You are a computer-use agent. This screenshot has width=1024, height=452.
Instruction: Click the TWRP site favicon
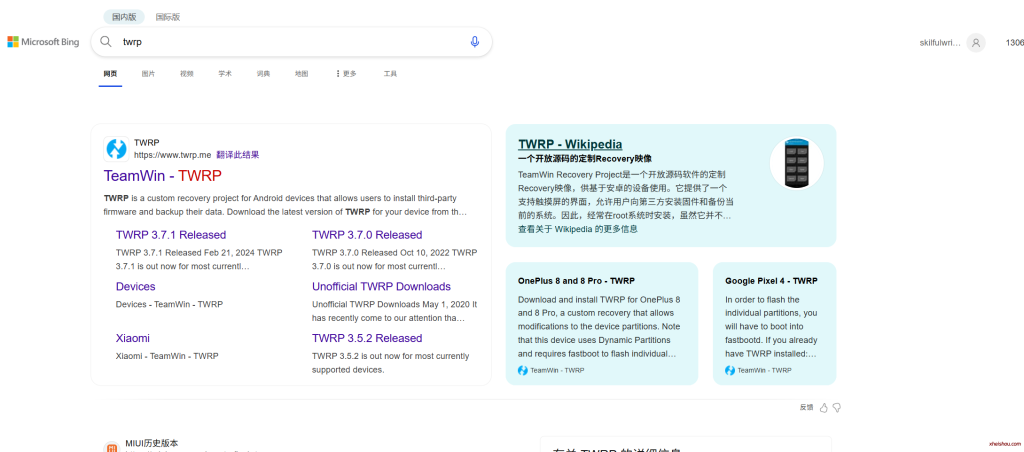tap(116, 149)
